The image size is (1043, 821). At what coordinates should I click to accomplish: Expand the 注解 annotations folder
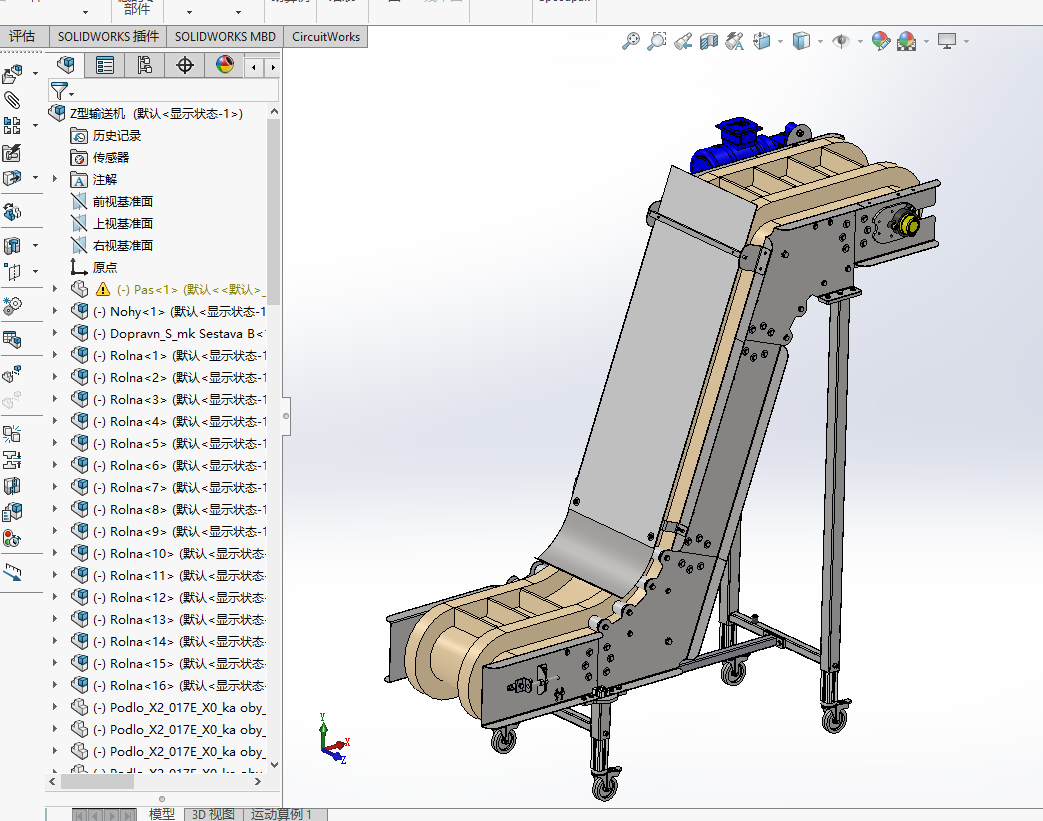pyautogui.click(x=55, y=179)
